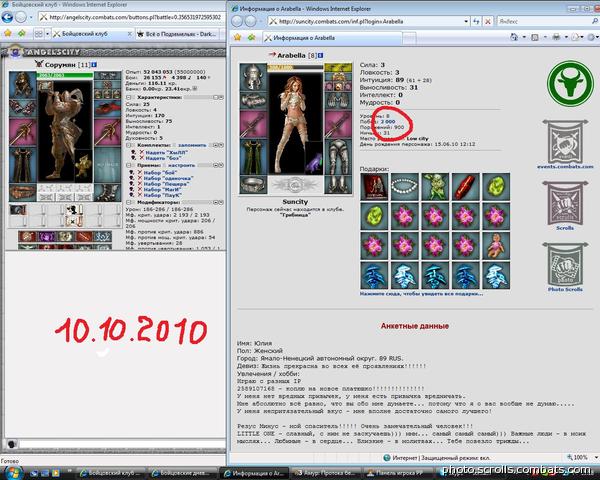
Task: Select the Набор "Пещера" link
Action: (166, 184)
